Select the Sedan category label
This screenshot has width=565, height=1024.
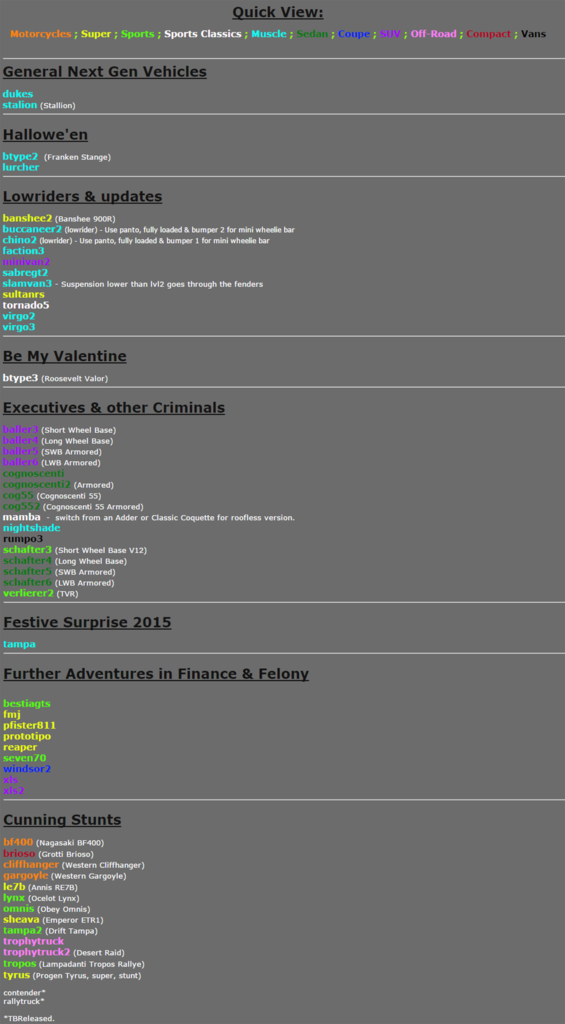(312, 34)
